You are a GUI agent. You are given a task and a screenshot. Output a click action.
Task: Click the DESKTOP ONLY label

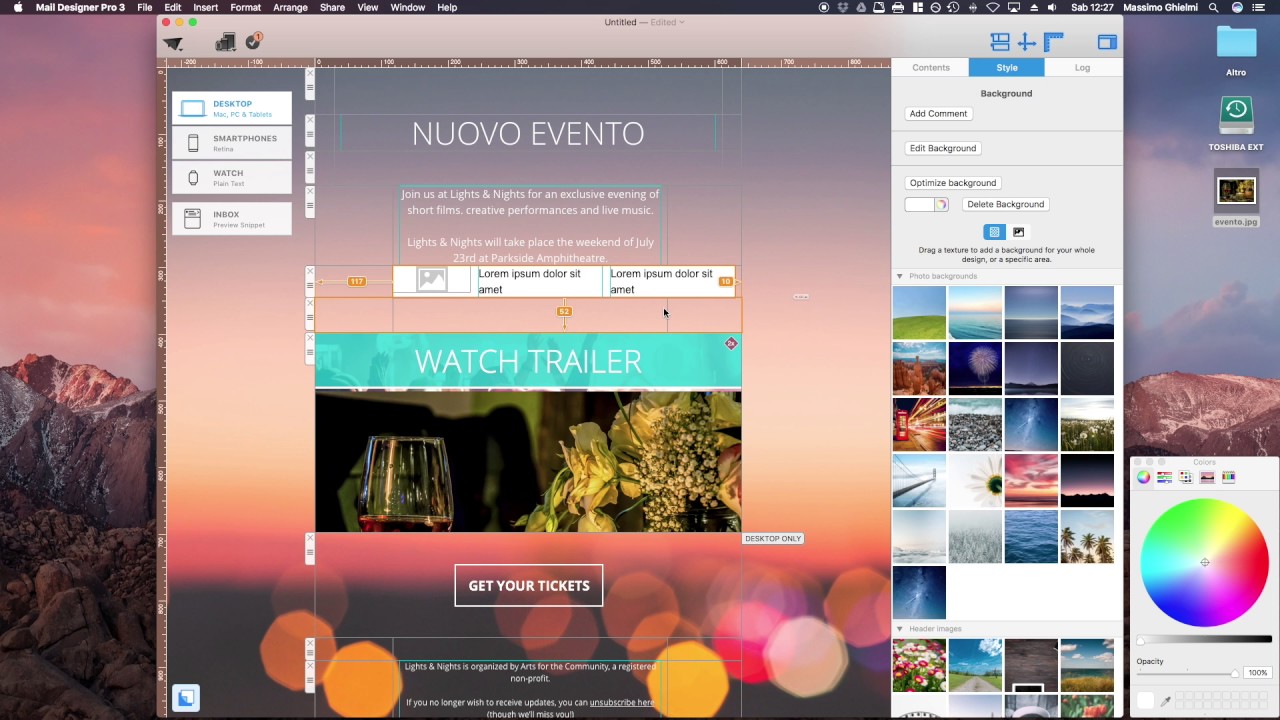point(773,539)
